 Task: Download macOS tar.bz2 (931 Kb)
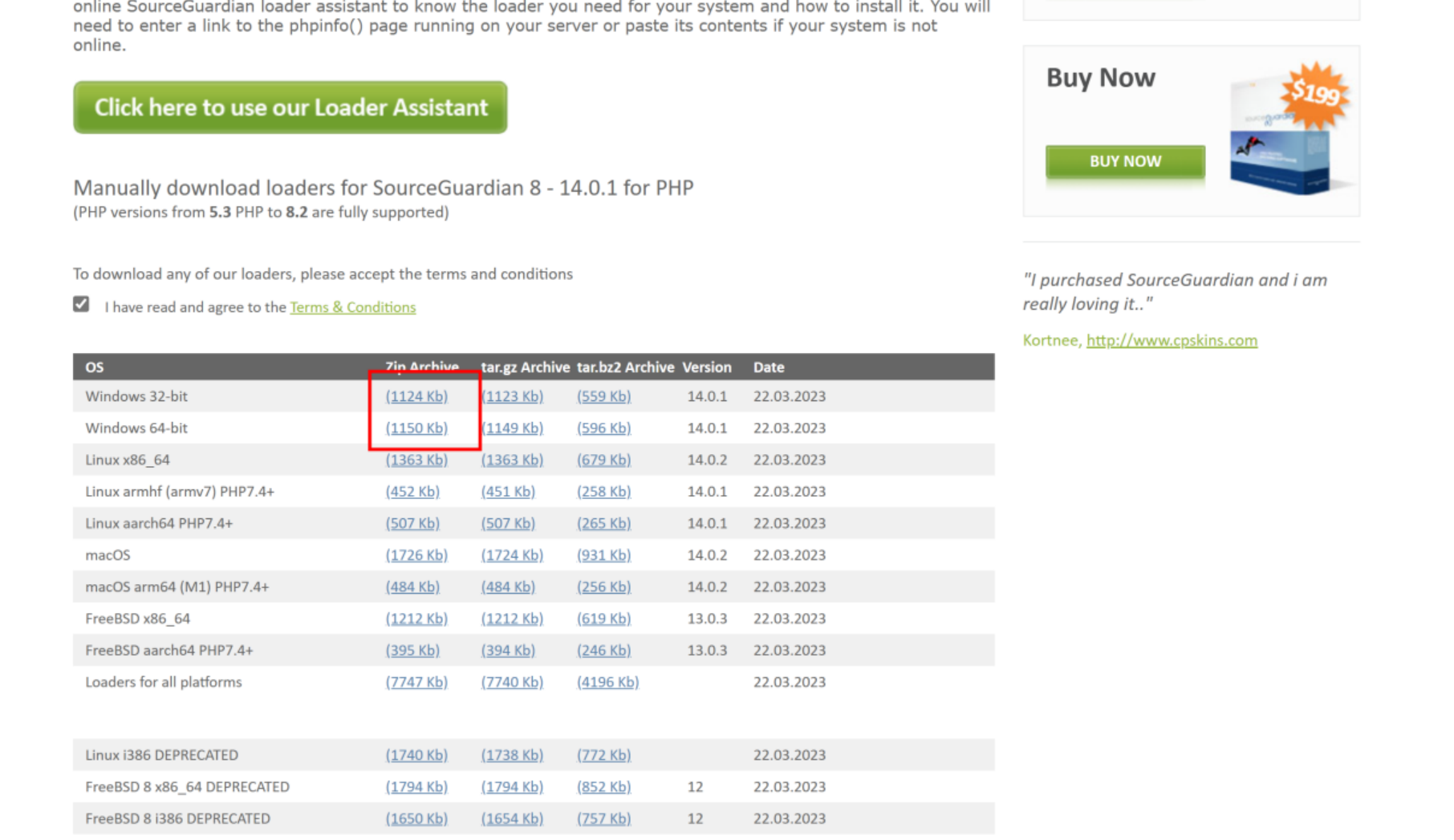point(603,555)
